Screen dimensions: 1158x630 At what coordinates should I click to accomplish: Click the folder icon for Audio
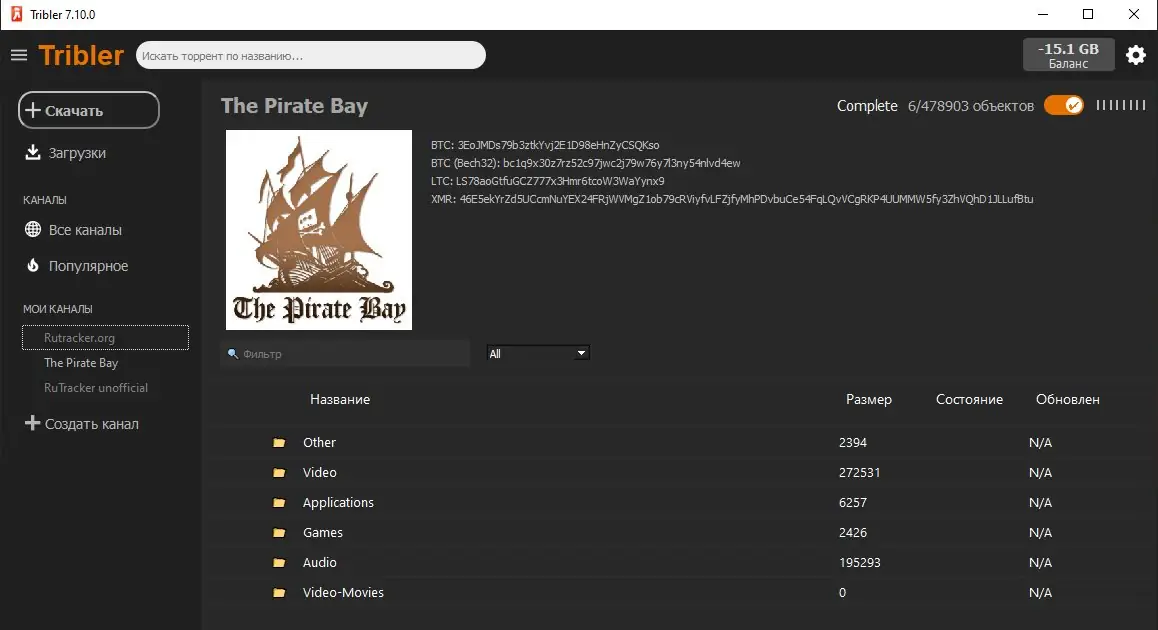click(x=279, y=563)
